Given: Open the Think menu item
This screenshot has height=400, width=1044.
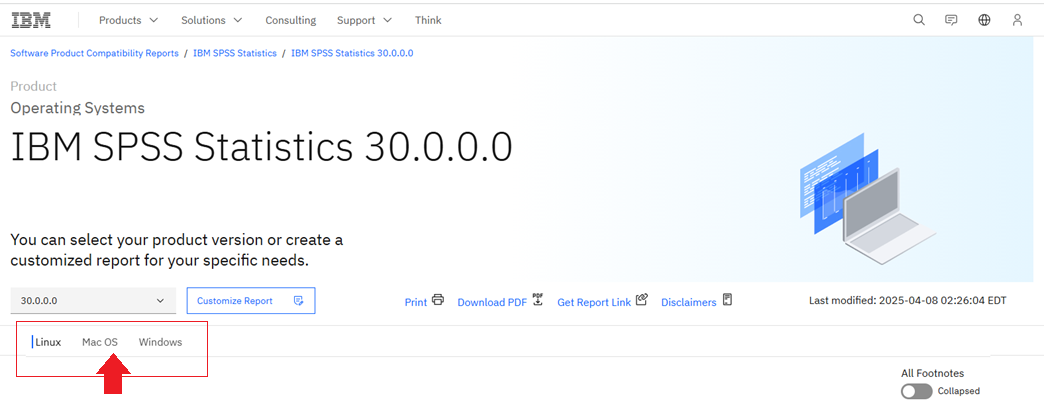Looking at the screenshot, I should coord(428,20).
